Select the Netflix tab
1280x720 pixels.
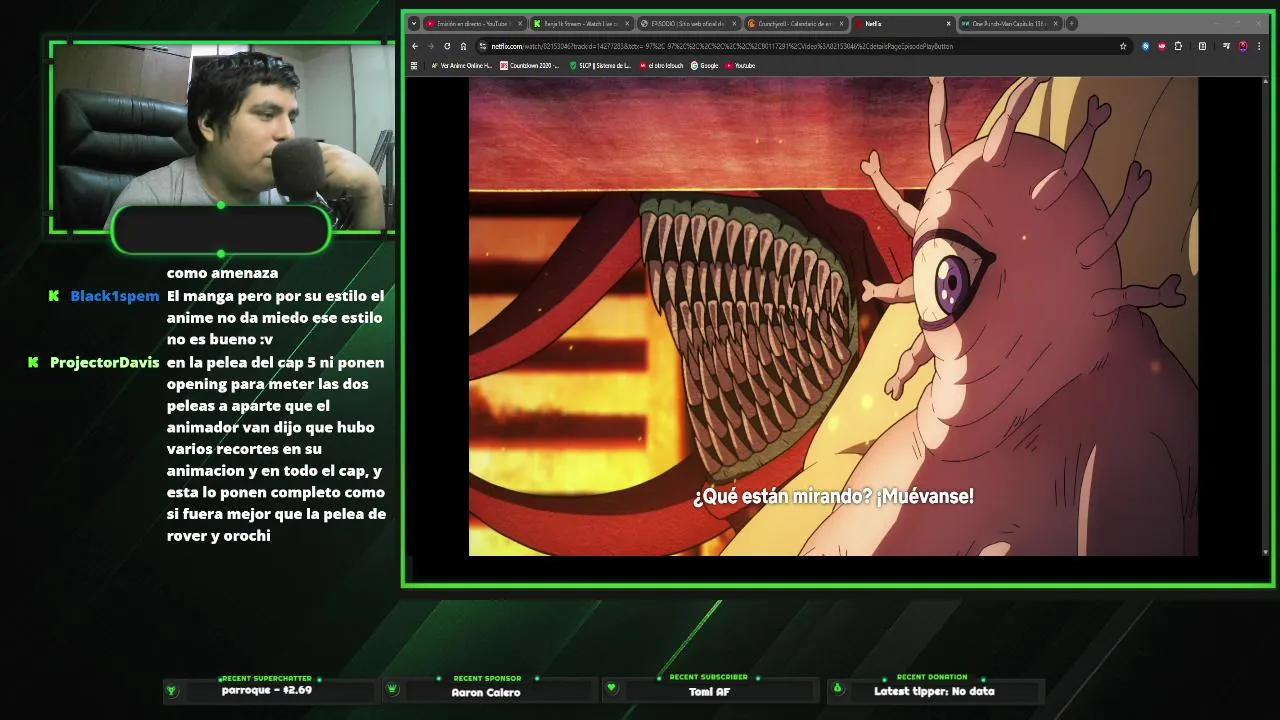[x=903, y=23]
